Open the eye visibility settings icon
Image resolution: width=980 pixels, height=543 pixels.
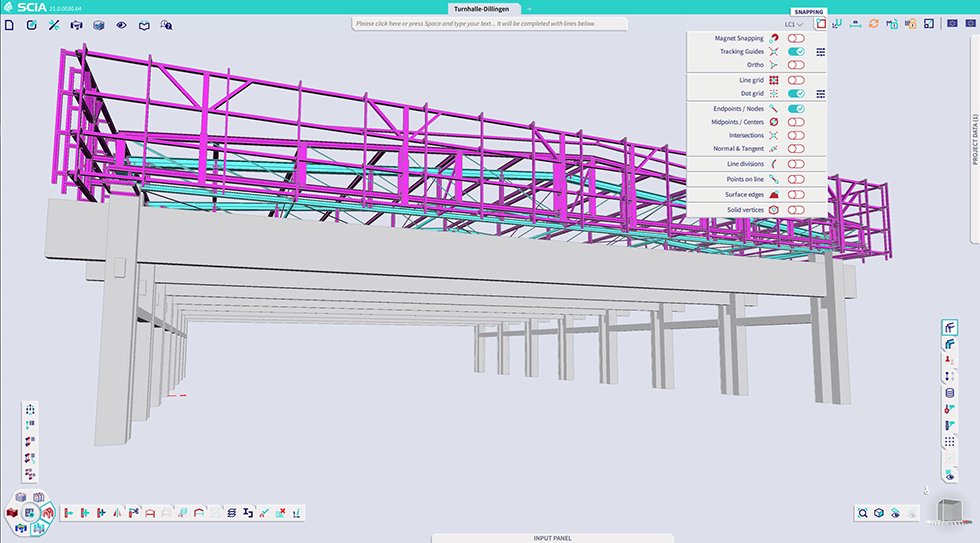point(121,24)
